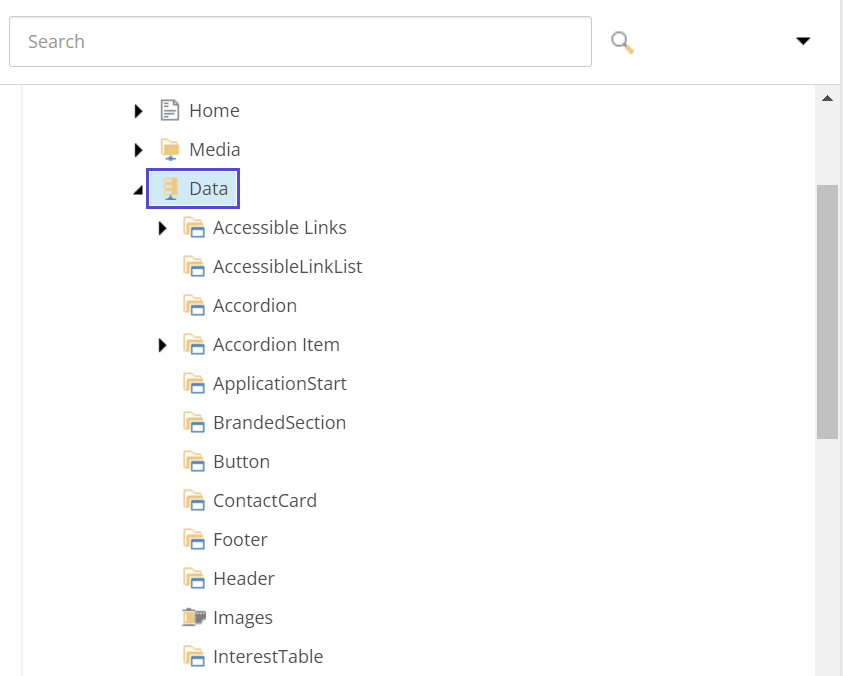Image resolution: width=843 pixels, height=676 pixels.
Task: Select Images in the tree
Action: tap(243, 618)
